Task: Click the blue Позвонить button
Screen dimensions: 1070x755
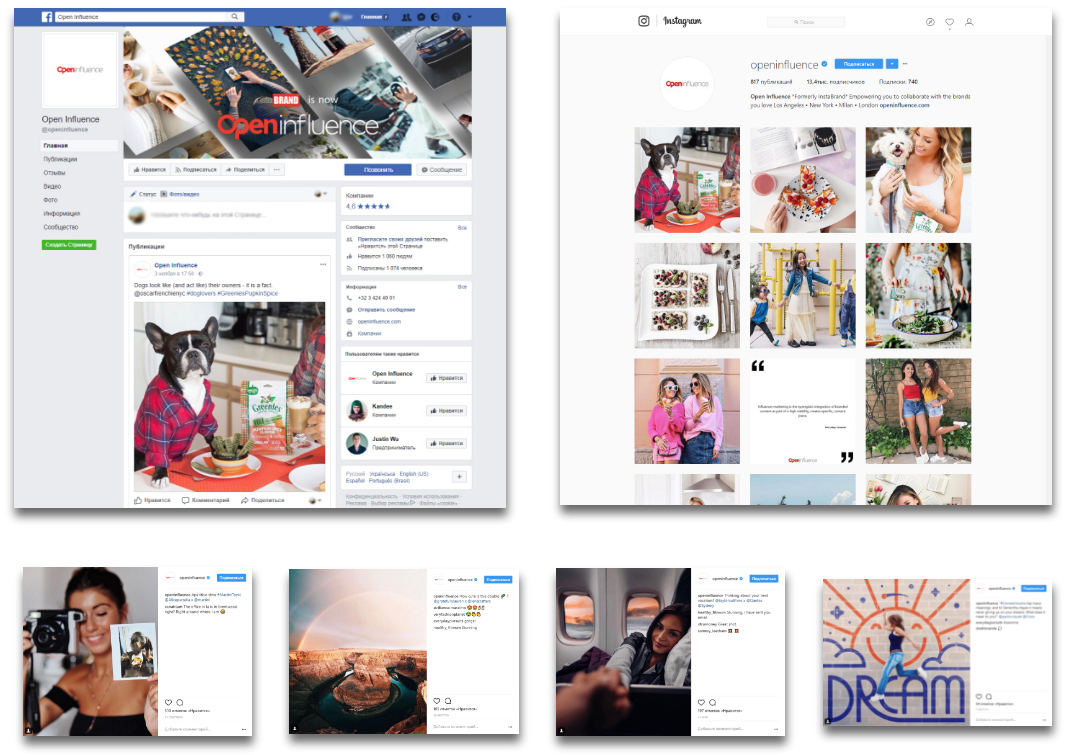Action: point(378,169)
